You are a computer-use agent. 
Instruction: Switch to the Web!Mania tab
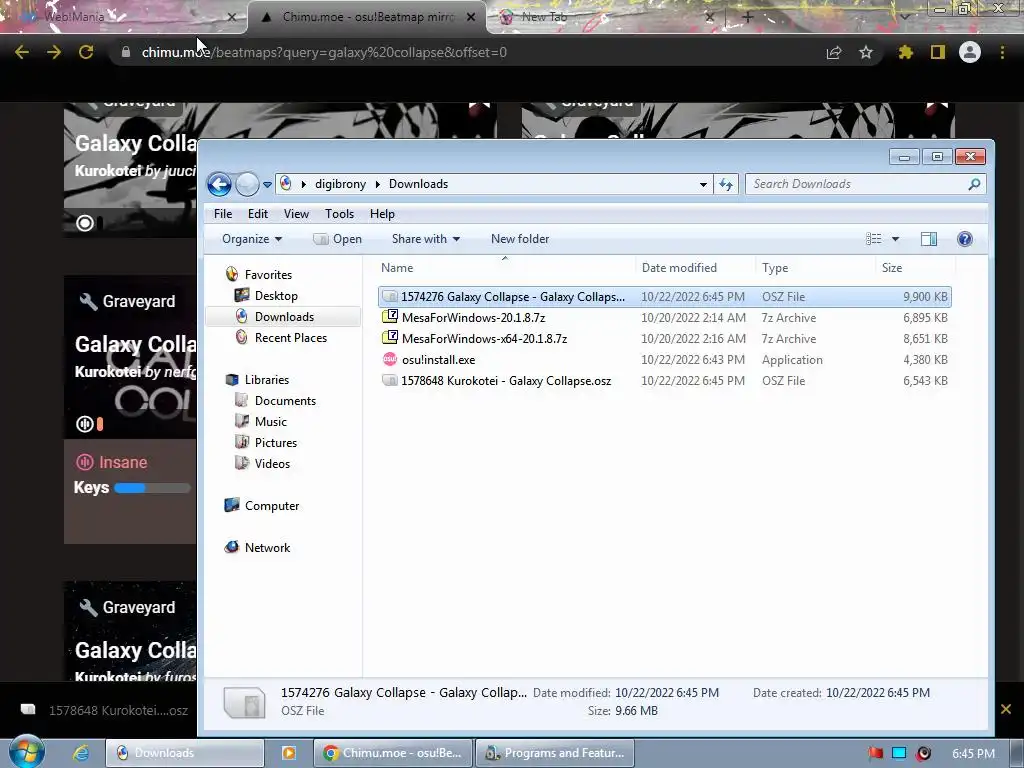point(122,17)
